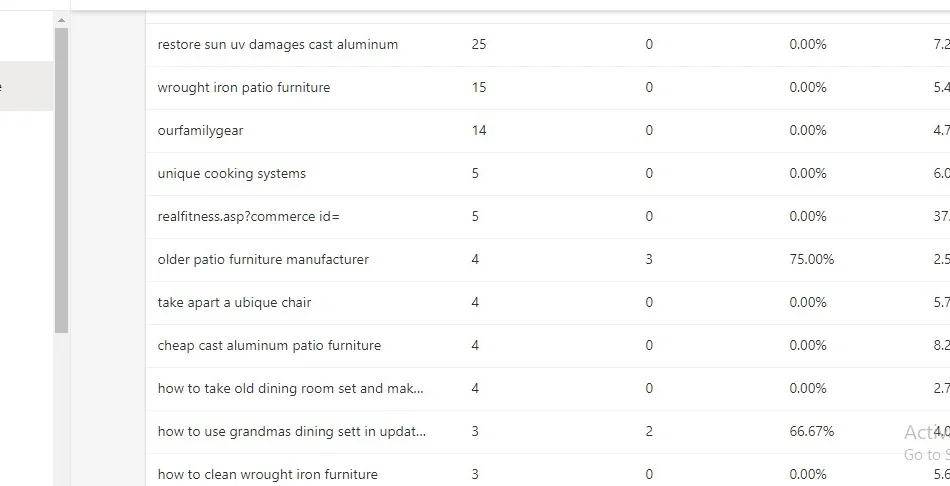Select the highlighted sidebar menu item
This screenshot has width=950, height=486.
(26, 86)
